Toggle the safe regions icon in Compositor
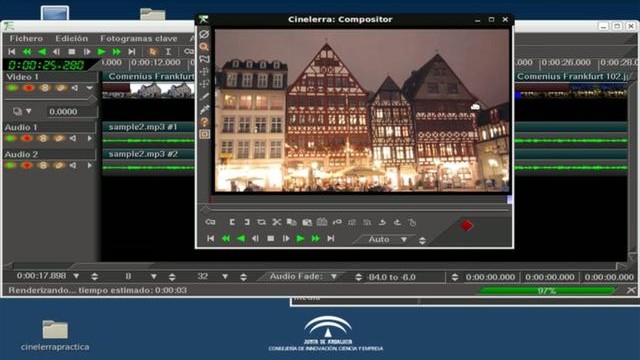Viewport: 640px width, 360px height. tap(204, 134)
